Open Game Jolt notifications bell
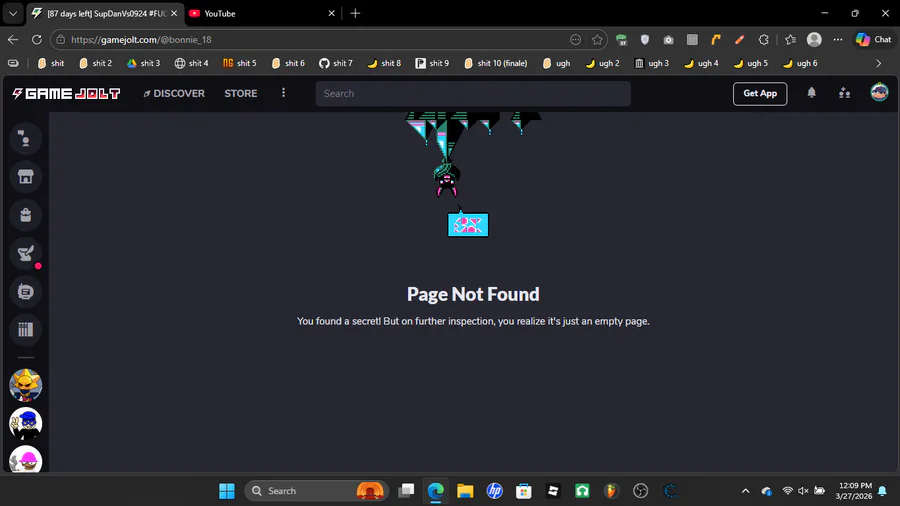900x506 pixels. click(x=811, y=92)
